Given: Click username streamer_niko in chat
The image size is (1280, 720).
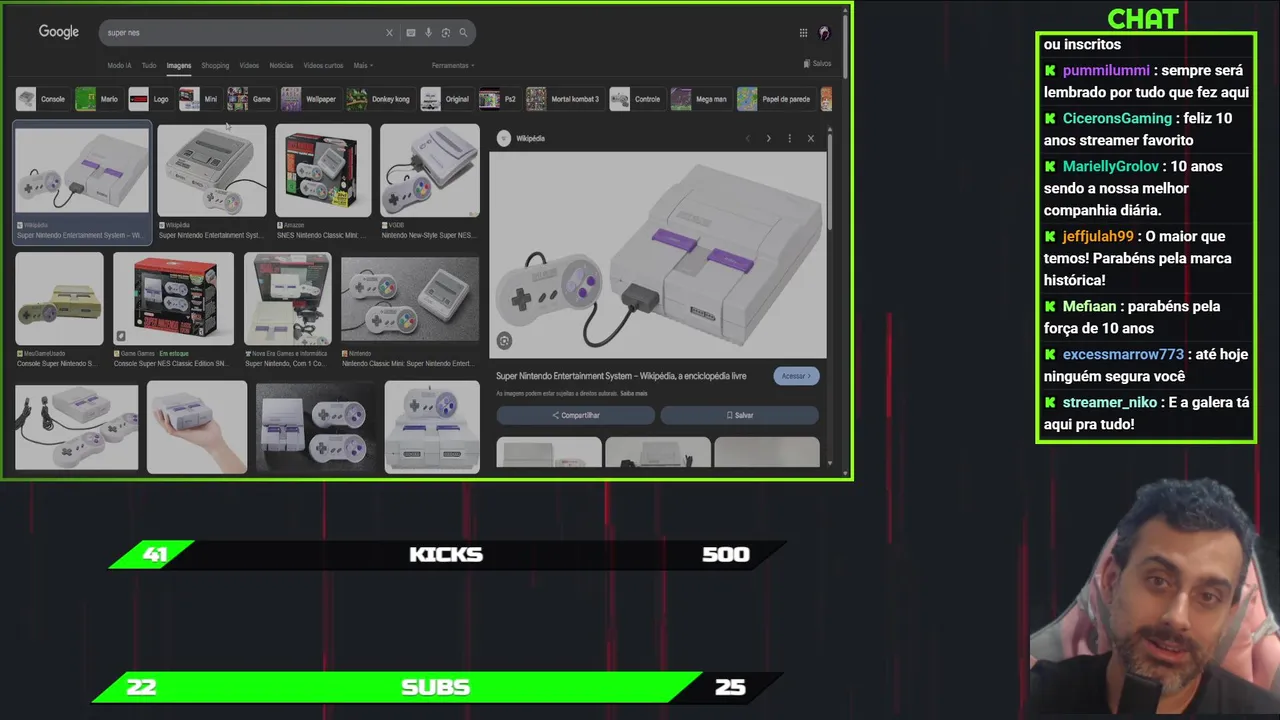Looking at the screenshot, I should pyautogui.click(x=1110, y=402).
